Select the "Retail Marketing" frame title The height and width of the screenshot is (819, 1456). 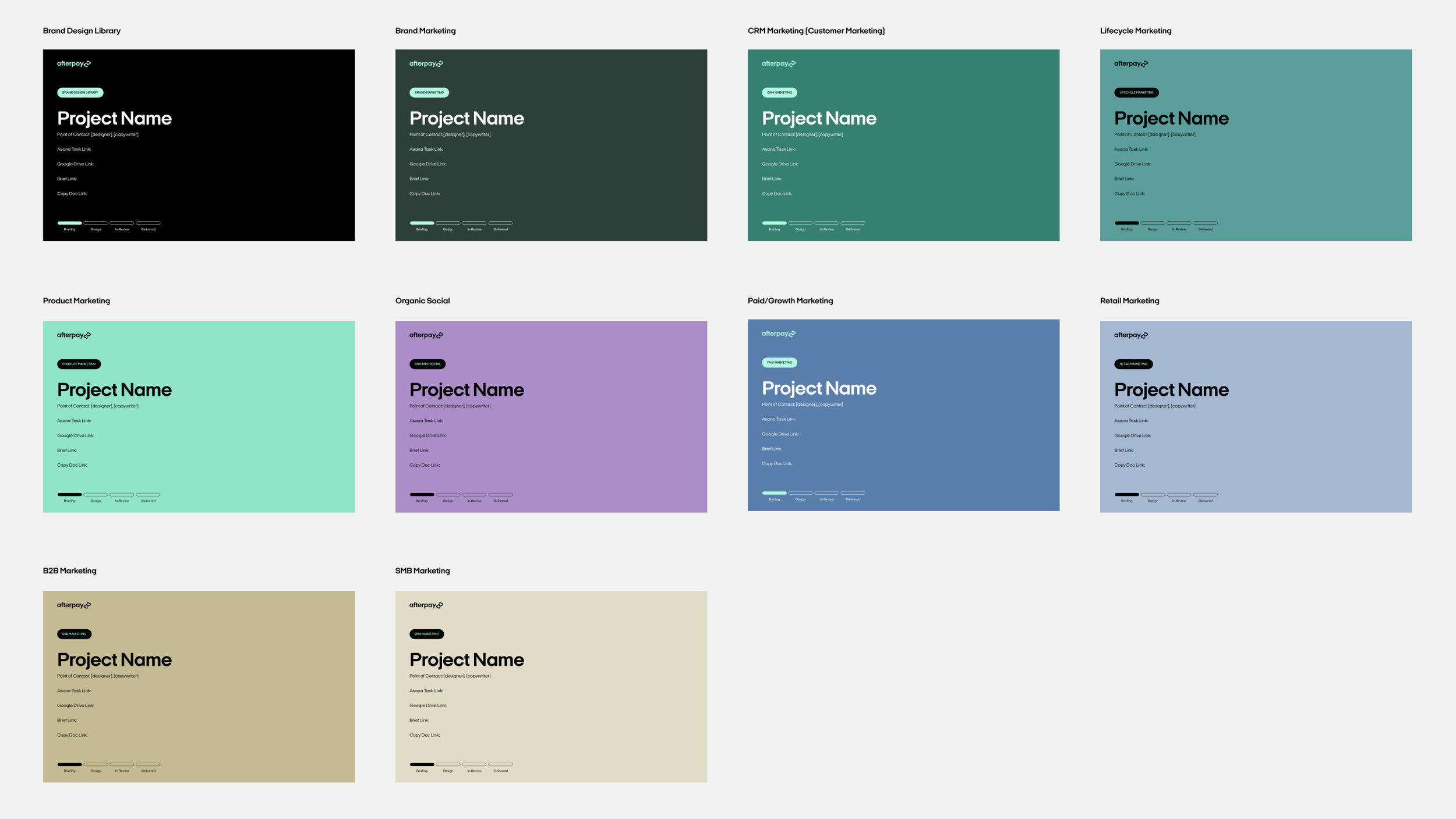point(1129,301)
